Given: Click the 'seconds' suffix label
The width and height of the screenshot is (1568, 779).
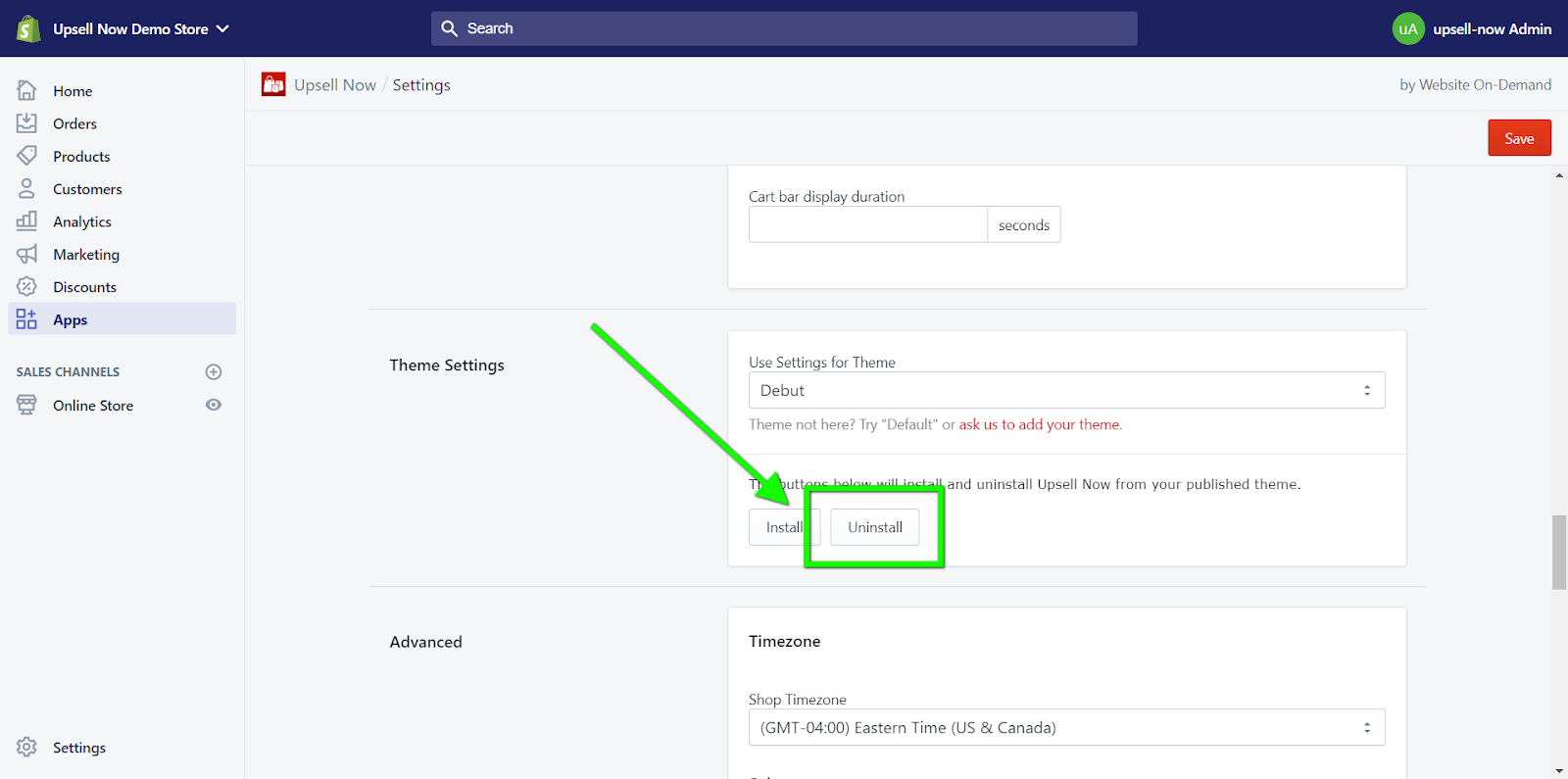Looking at the screenshot, I should pyautogui.click(x=1024, y=224).
